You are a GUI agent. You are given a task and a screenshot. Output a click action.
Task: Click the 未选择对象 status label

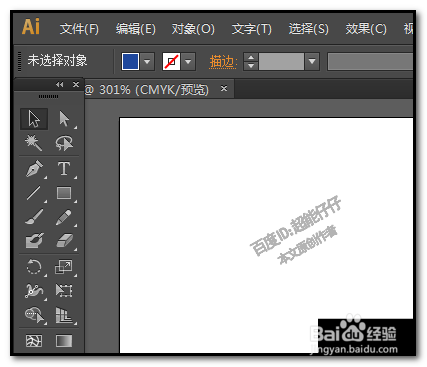[57, 61]
